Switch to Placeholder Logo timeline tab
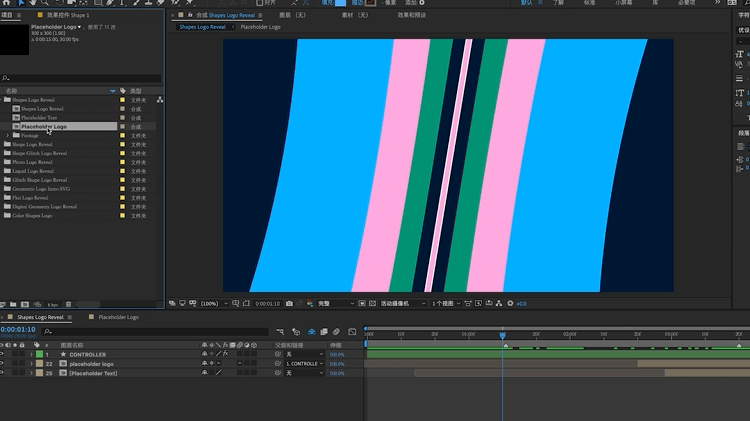 [x=117, y=317]
